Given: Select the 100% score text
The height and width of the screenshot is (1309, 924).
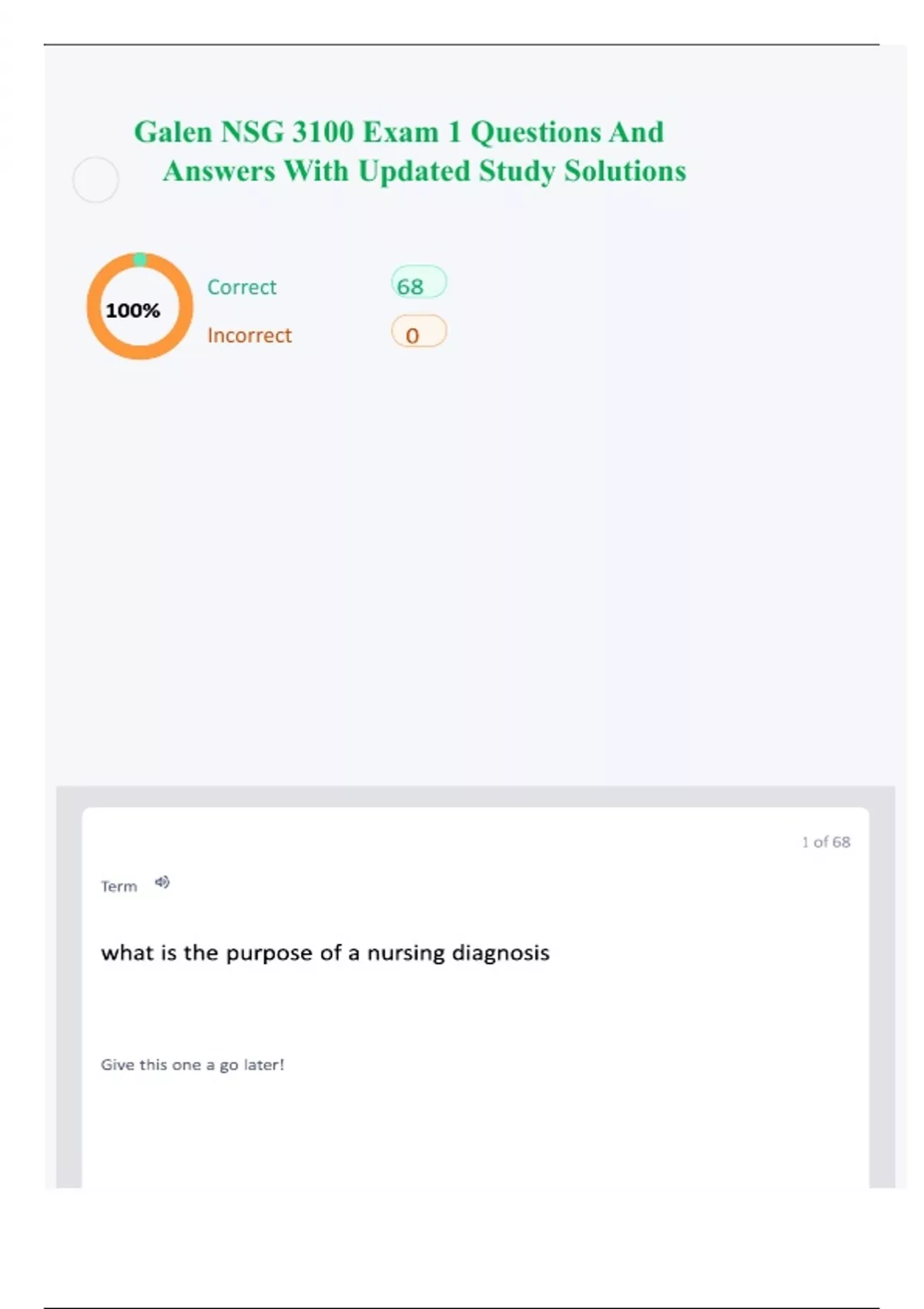Looking at the screenshot, I should coord(133,310).
